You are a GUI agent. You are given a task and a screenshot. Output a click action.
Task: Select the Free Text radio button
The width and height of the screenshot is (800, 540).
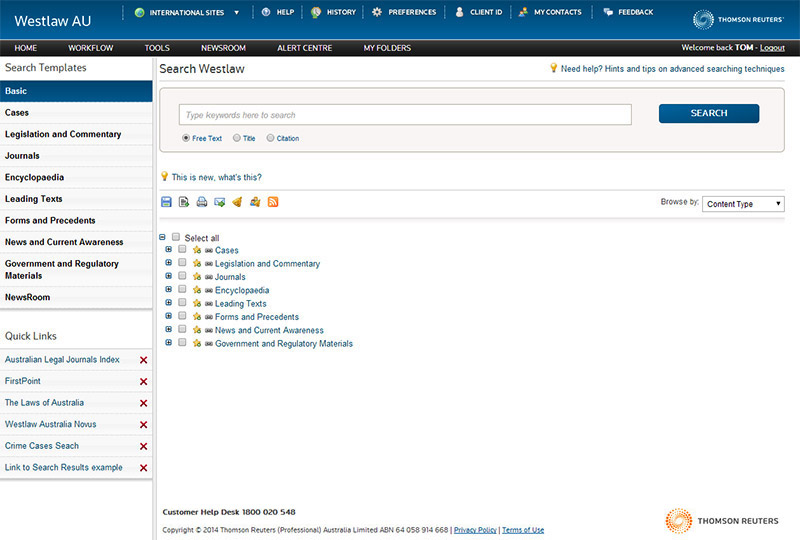tap(186, 138)
